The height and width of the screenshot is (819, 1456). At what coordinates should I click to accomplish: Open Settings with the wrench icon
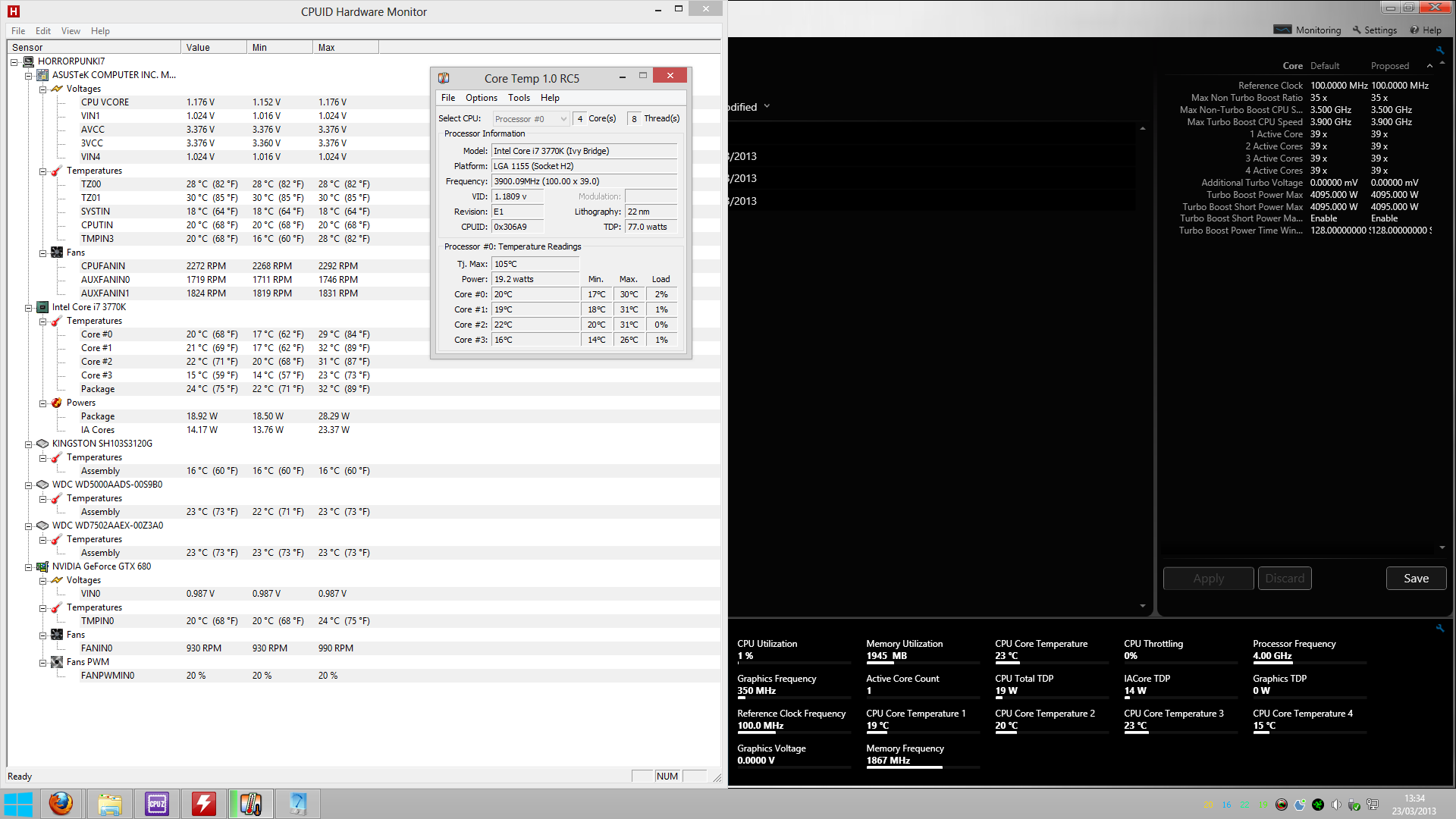(x=1357, y=30)
